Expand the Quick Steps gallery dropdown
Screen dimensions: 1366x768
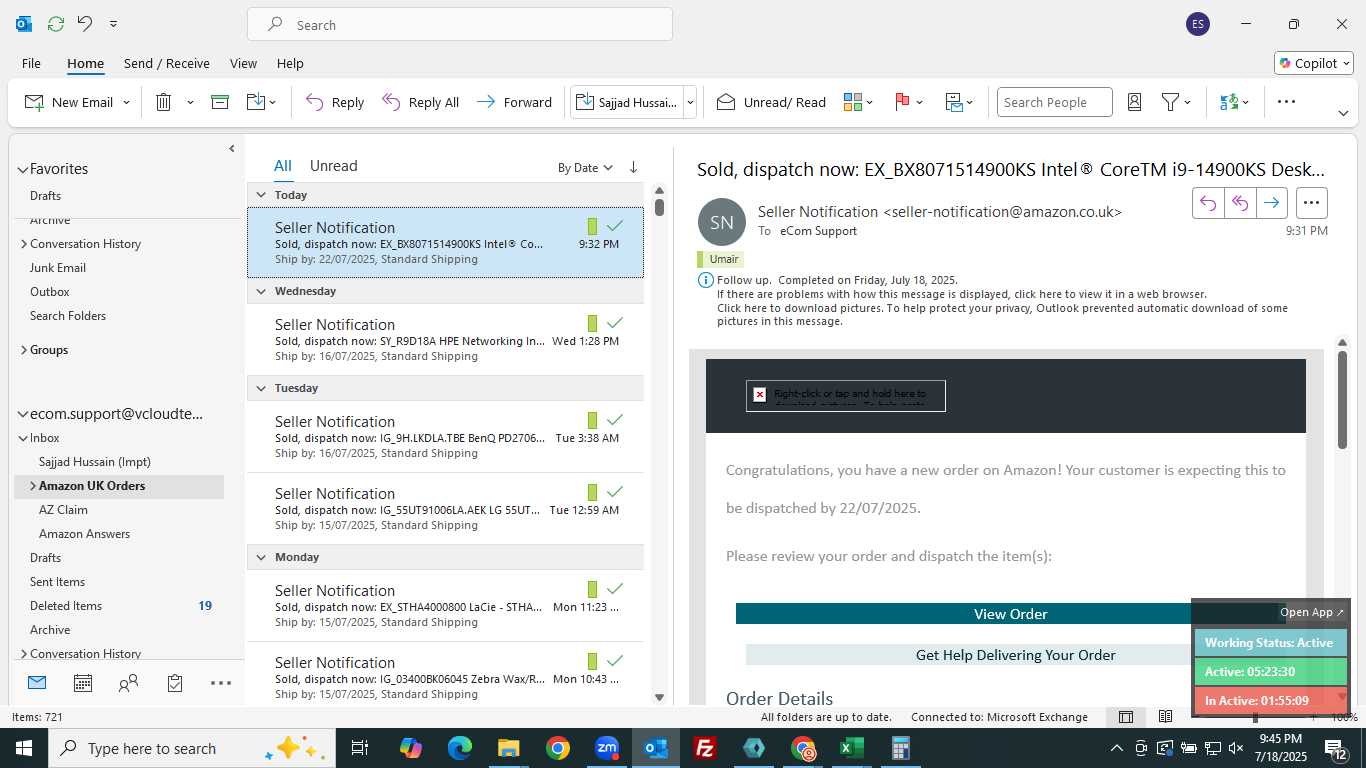tap(690, 102)
